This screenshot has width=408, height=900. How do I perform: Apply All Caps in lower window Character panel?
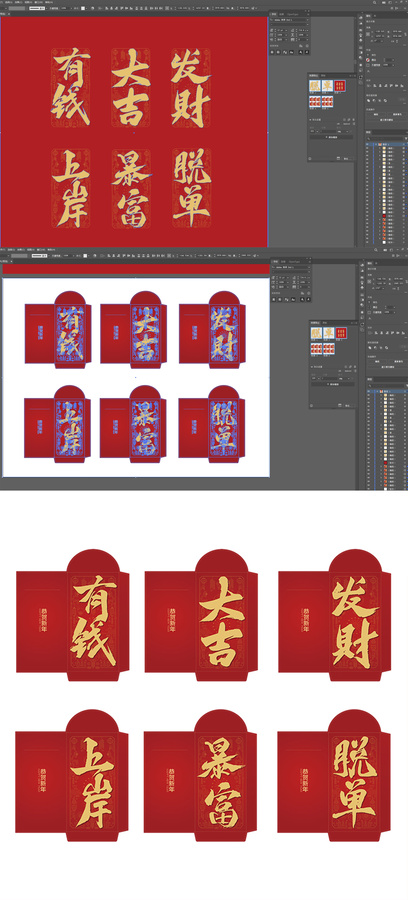click(274, 300)
